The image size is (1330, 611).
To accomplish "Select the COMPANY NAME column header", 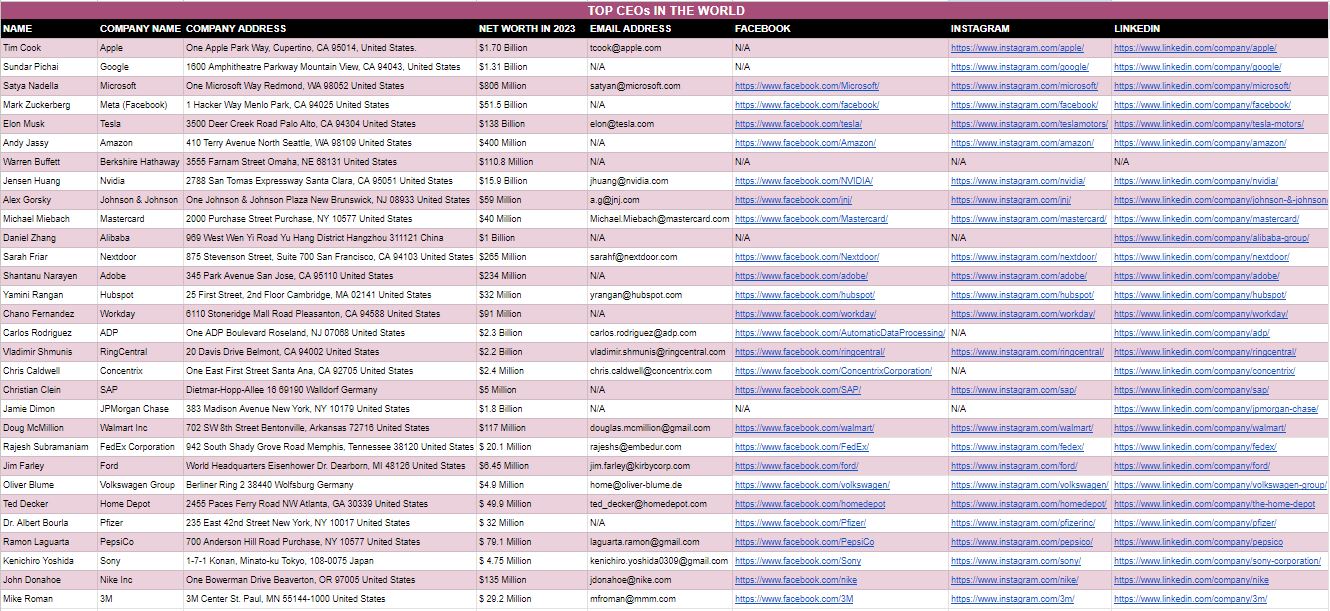I will pyautogui.click(x=140, y=29).
